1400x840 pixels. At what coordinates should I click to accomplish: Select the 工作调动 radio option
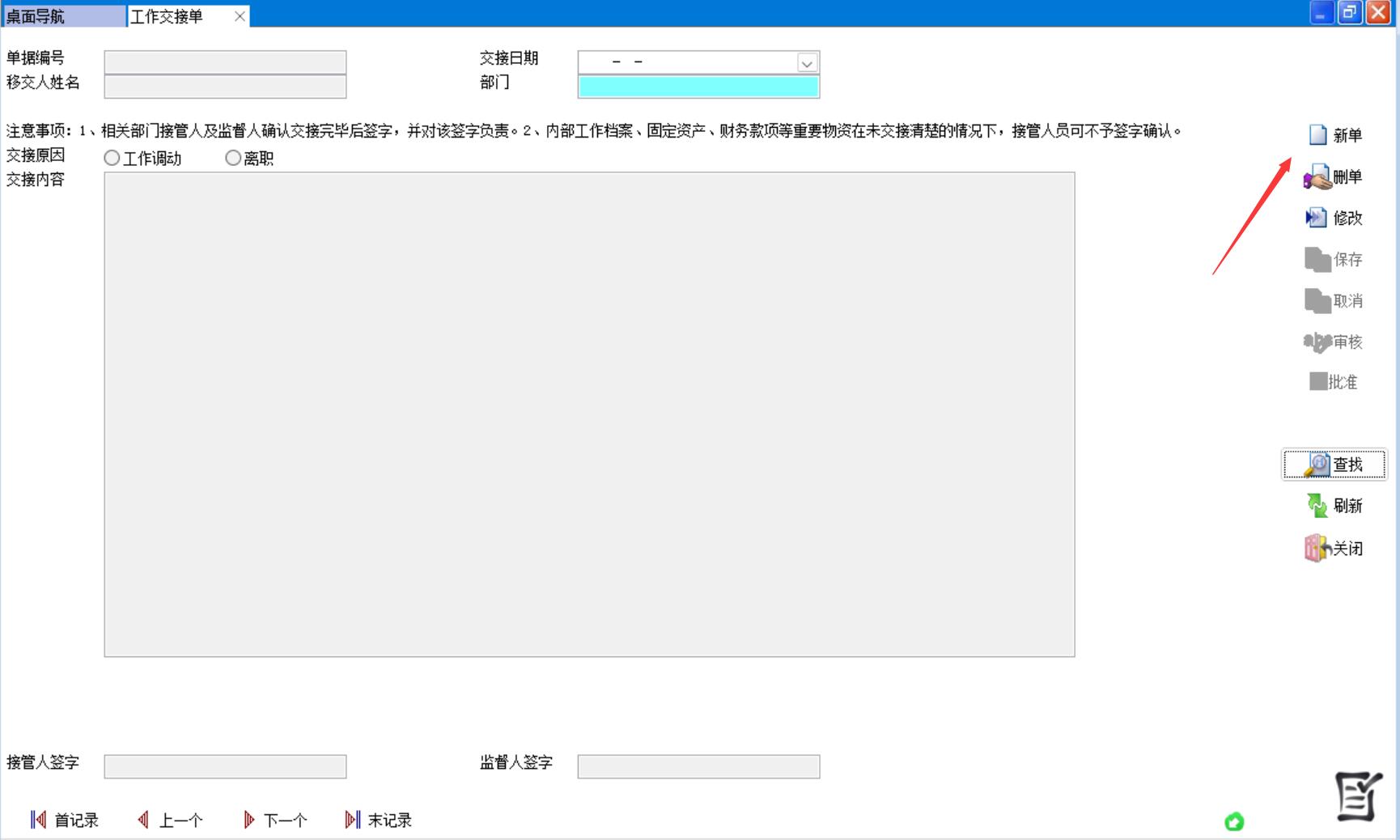[x=112, y=159]
